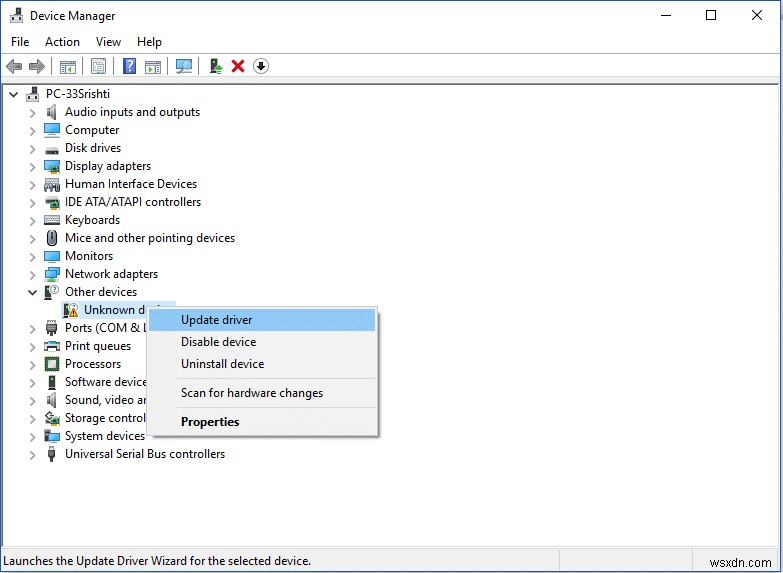Screen dimensions: 783x573
Task: Select the Keyboards tree label
Action: (x=92, y=220)
